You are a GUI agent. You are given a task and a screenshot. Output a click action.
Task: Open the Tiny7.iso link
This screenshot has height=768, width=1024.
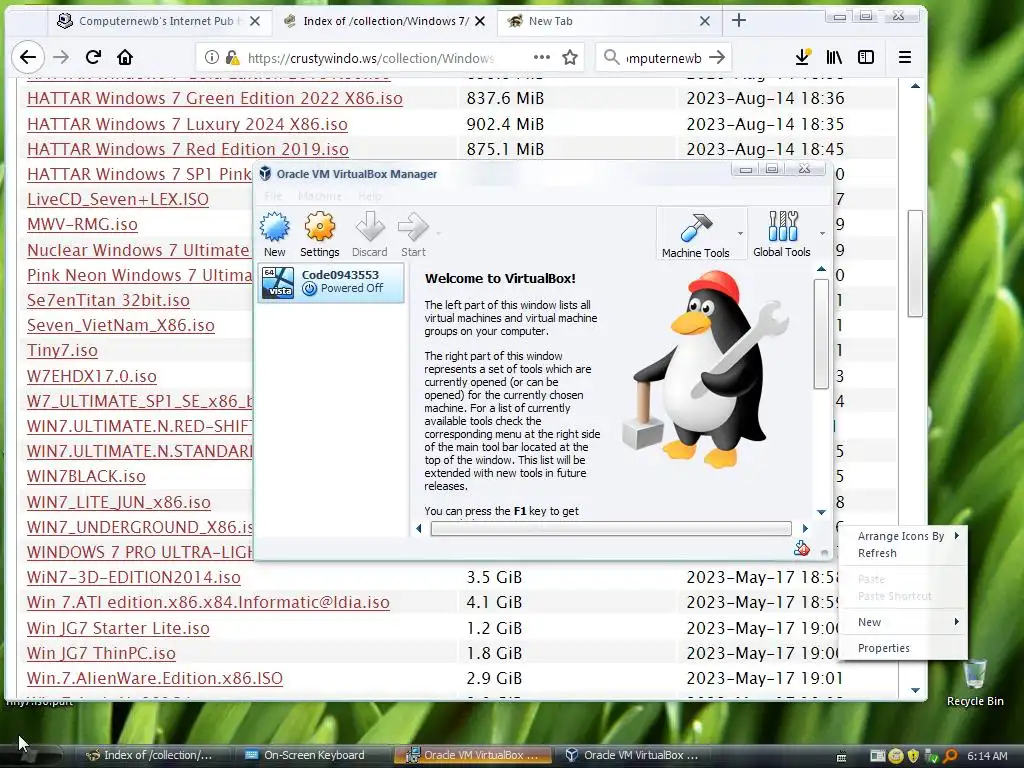click(62, 351)
